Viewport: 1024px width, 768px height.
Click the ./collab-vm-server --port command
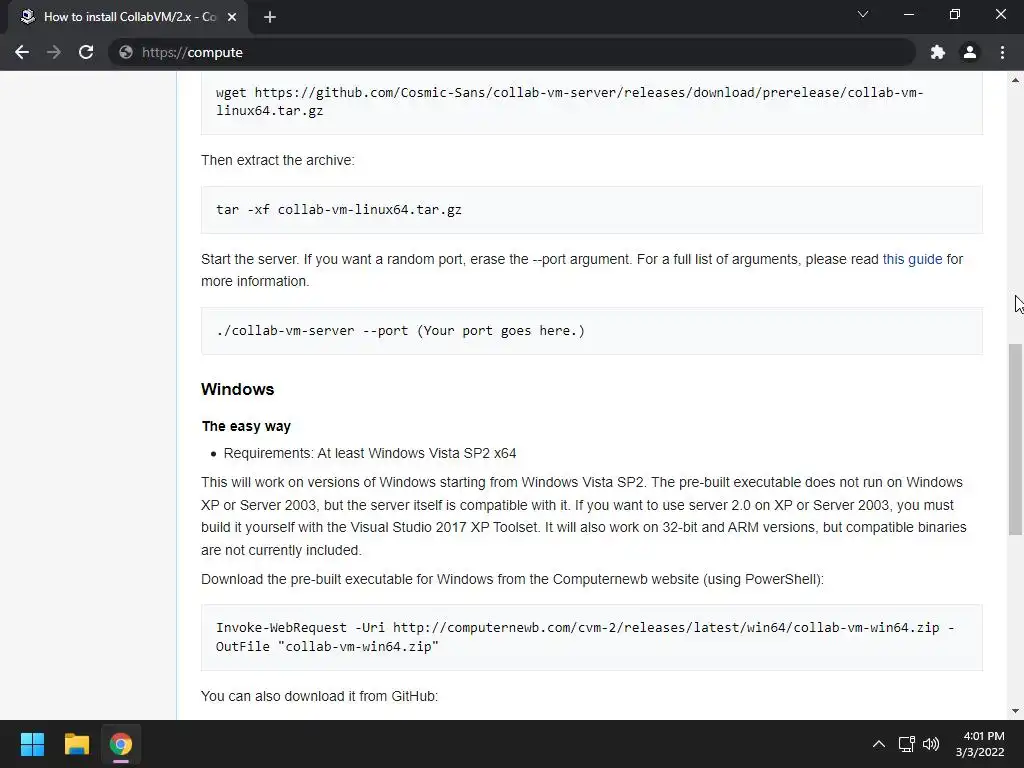tap(400, 330)
